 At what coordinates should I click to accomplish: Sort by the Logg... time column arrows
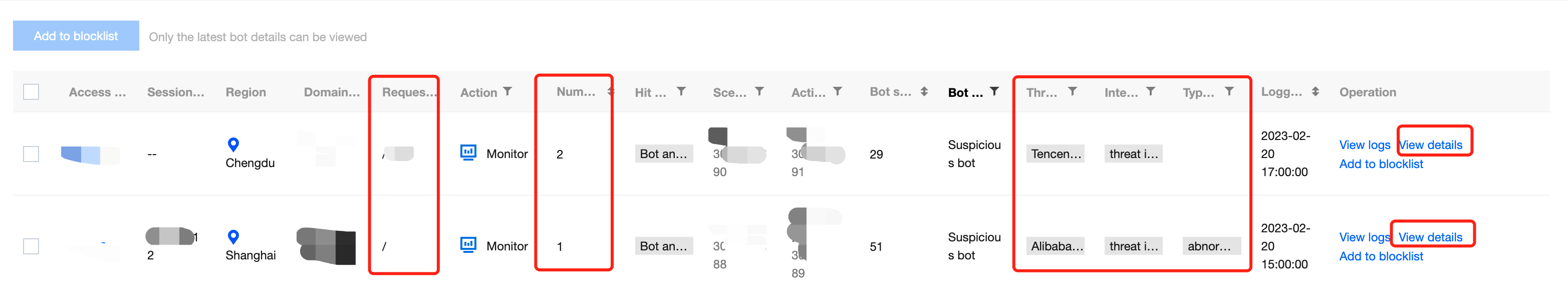point(1316,91)
